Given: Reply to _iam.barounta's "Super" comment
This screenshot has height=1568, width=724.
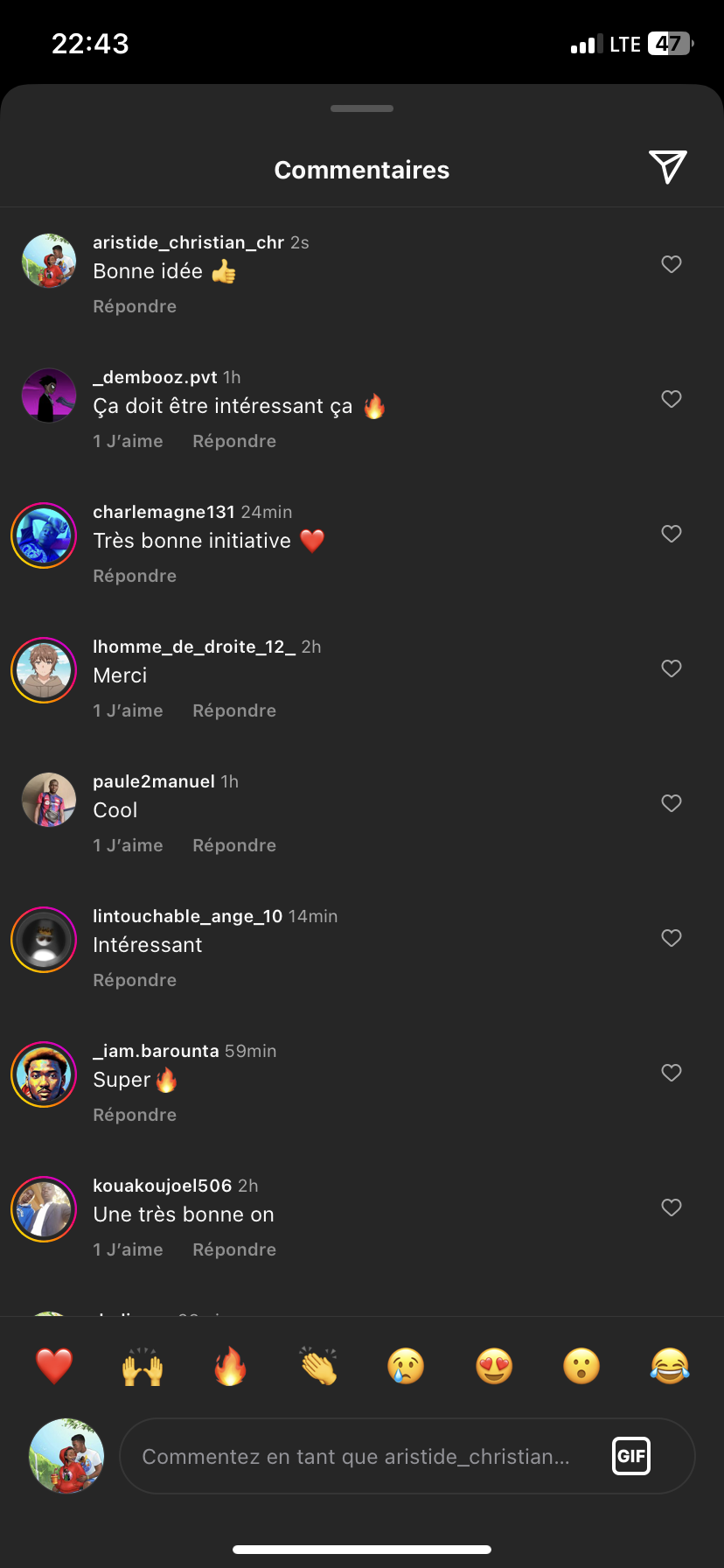Looking at the screenshot, I should [x=135, y=1115].
